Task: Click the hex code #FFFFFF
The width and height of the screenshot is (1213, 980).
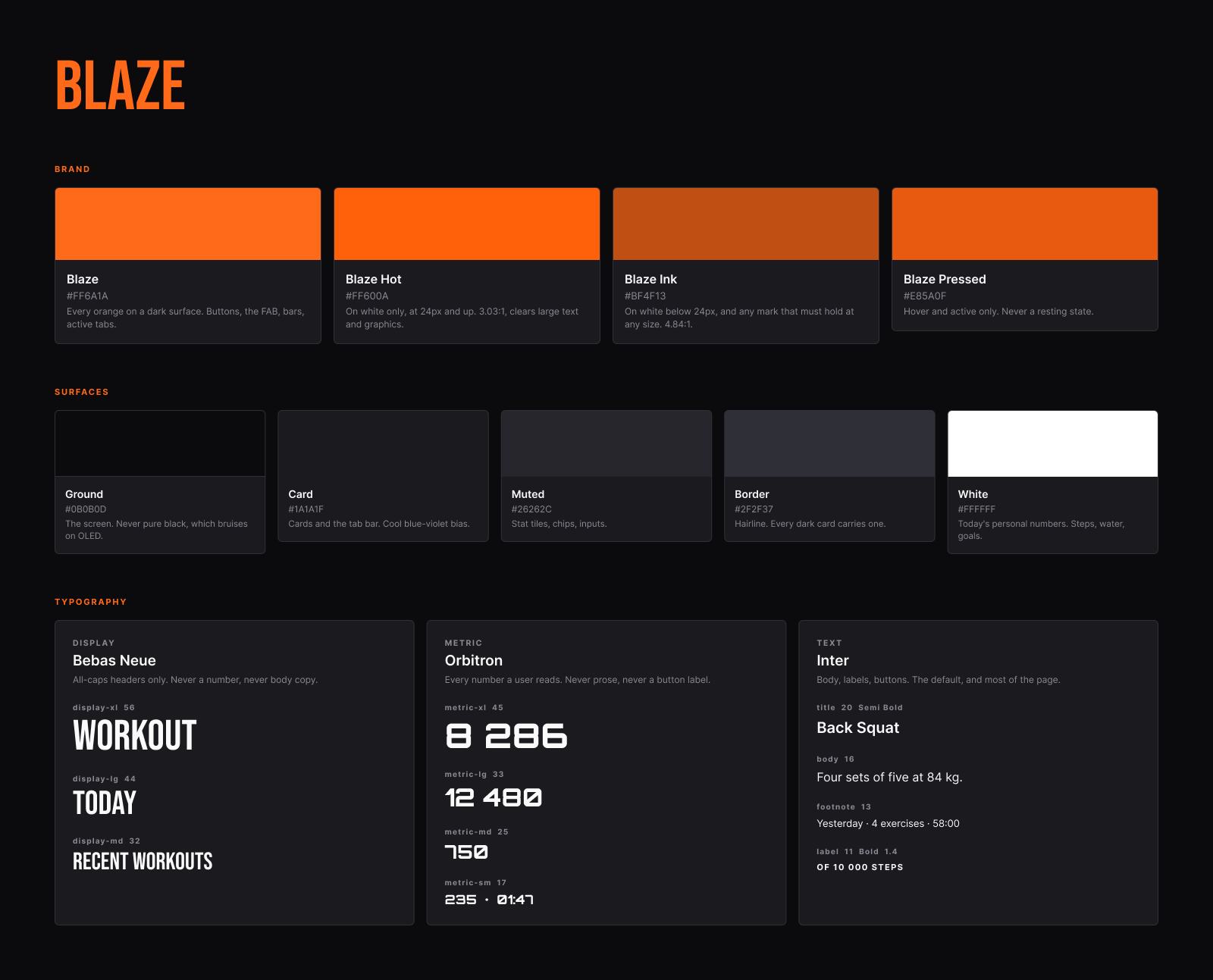Action: (x=976, y=509)
